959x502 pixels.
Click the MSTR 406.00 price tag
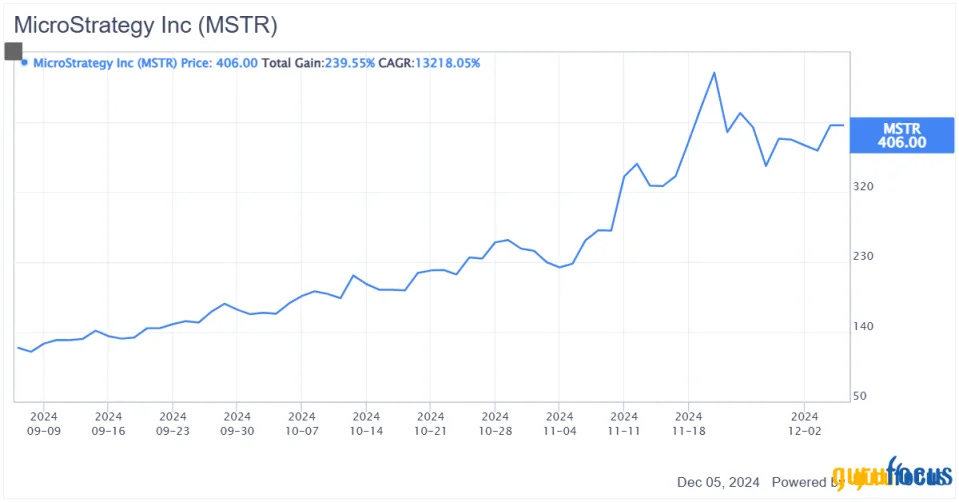pyautogui.click(x=902, y=135)
